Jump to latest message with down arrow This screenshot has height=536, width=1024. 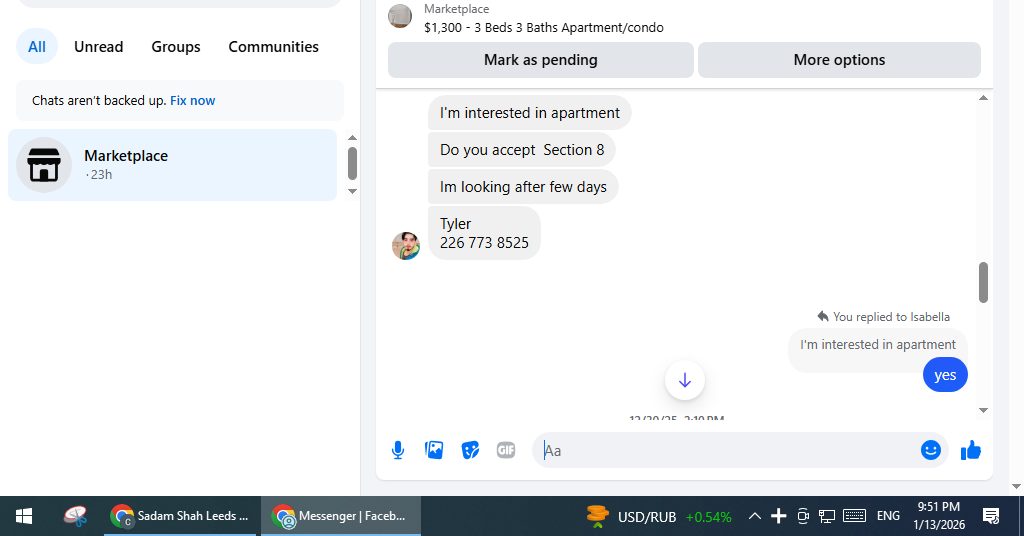(684, 380)
